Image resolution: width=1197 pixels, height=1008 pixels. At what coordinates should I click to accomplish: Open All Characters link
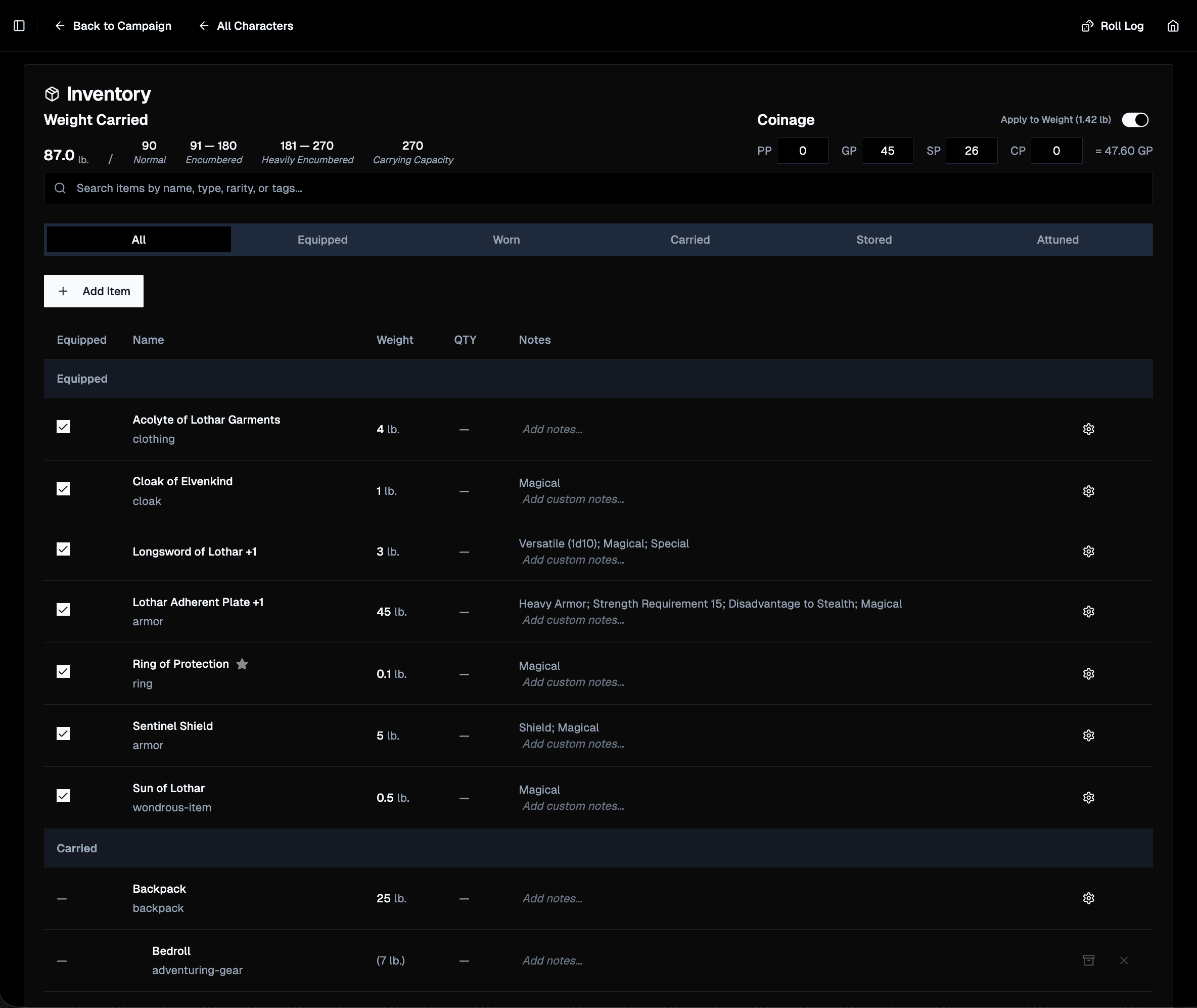tap(246, 26)
